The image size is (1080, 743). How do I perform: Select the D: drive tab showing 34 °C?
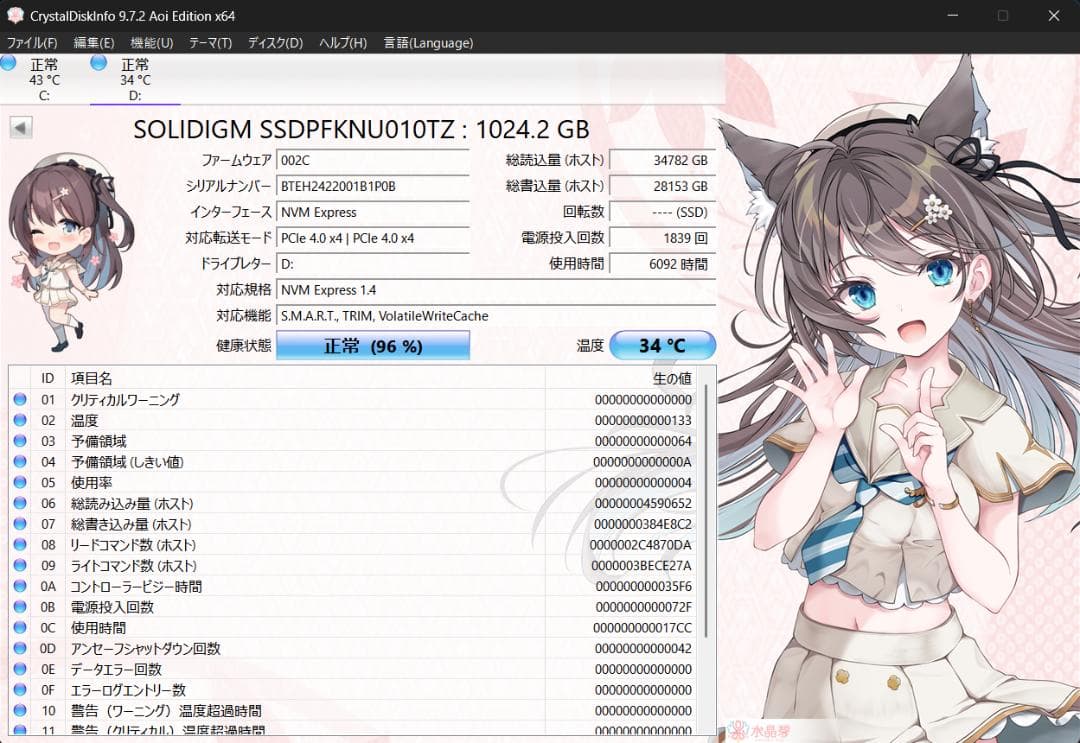[135, 79]
